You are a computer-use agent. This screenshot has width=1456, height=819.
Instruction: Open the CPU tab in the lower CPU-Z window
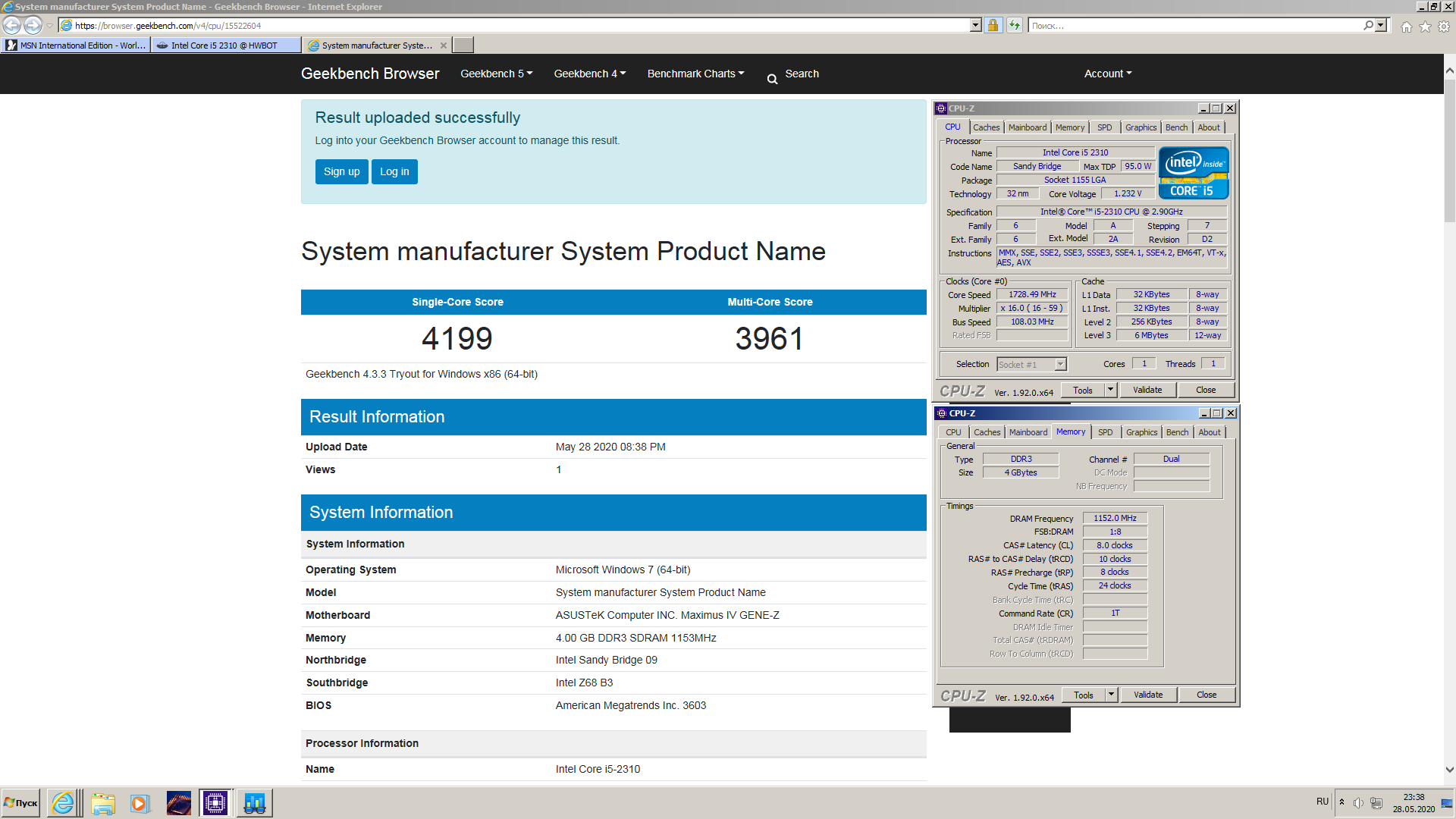tap(953, 432)
